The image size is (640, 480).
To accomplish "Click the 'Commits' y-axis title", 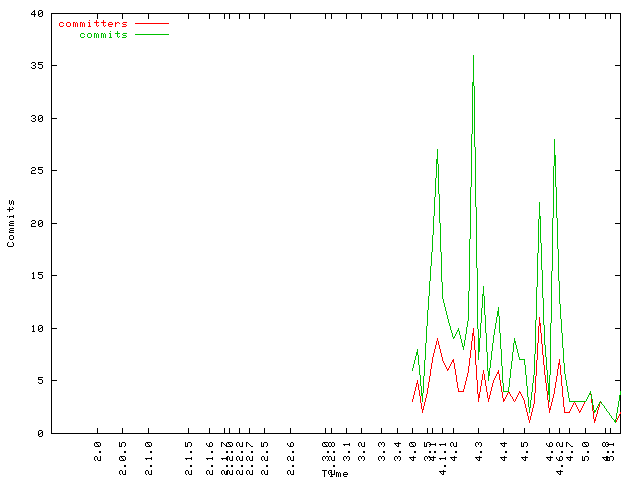I will (x=11, y=223).
